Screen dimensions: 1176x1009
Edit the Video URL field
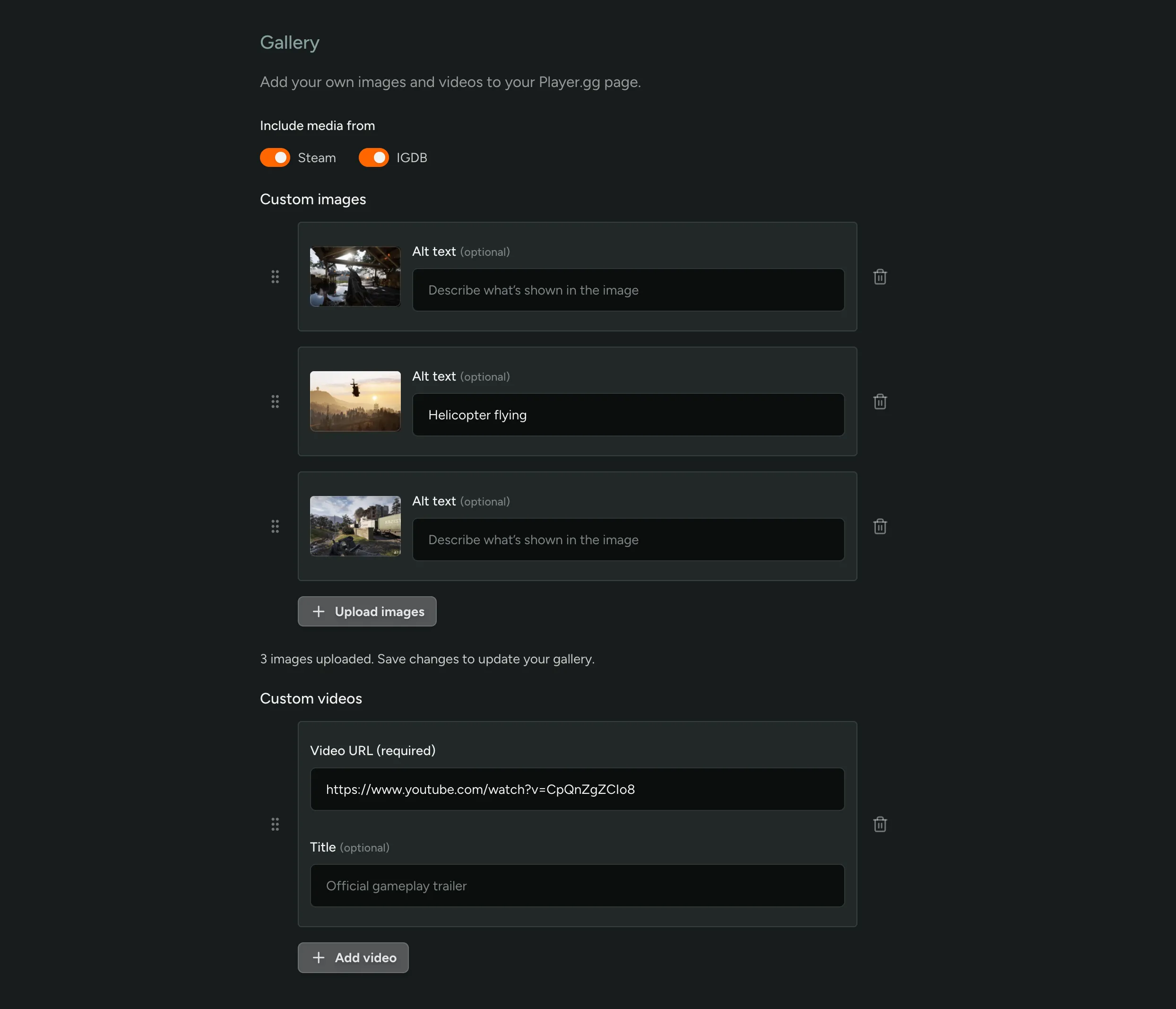(577, 789)
